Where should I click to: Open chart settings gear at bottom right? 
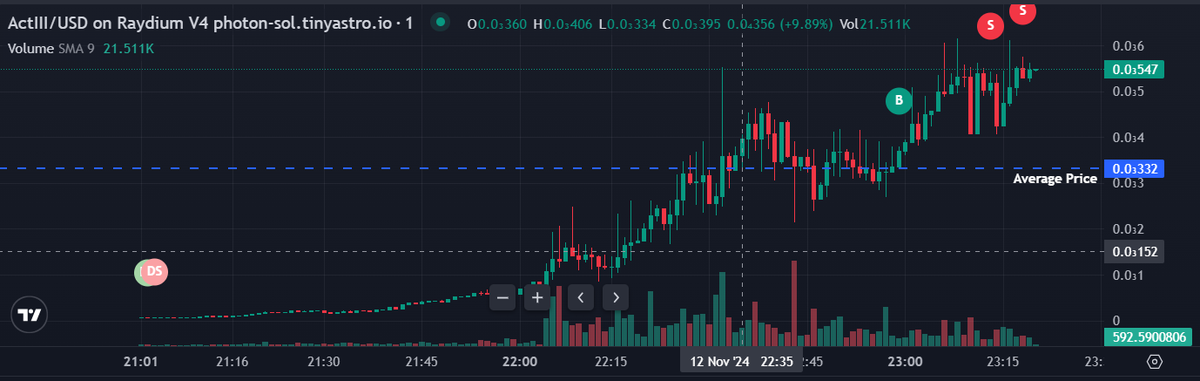click(1155, 362)
